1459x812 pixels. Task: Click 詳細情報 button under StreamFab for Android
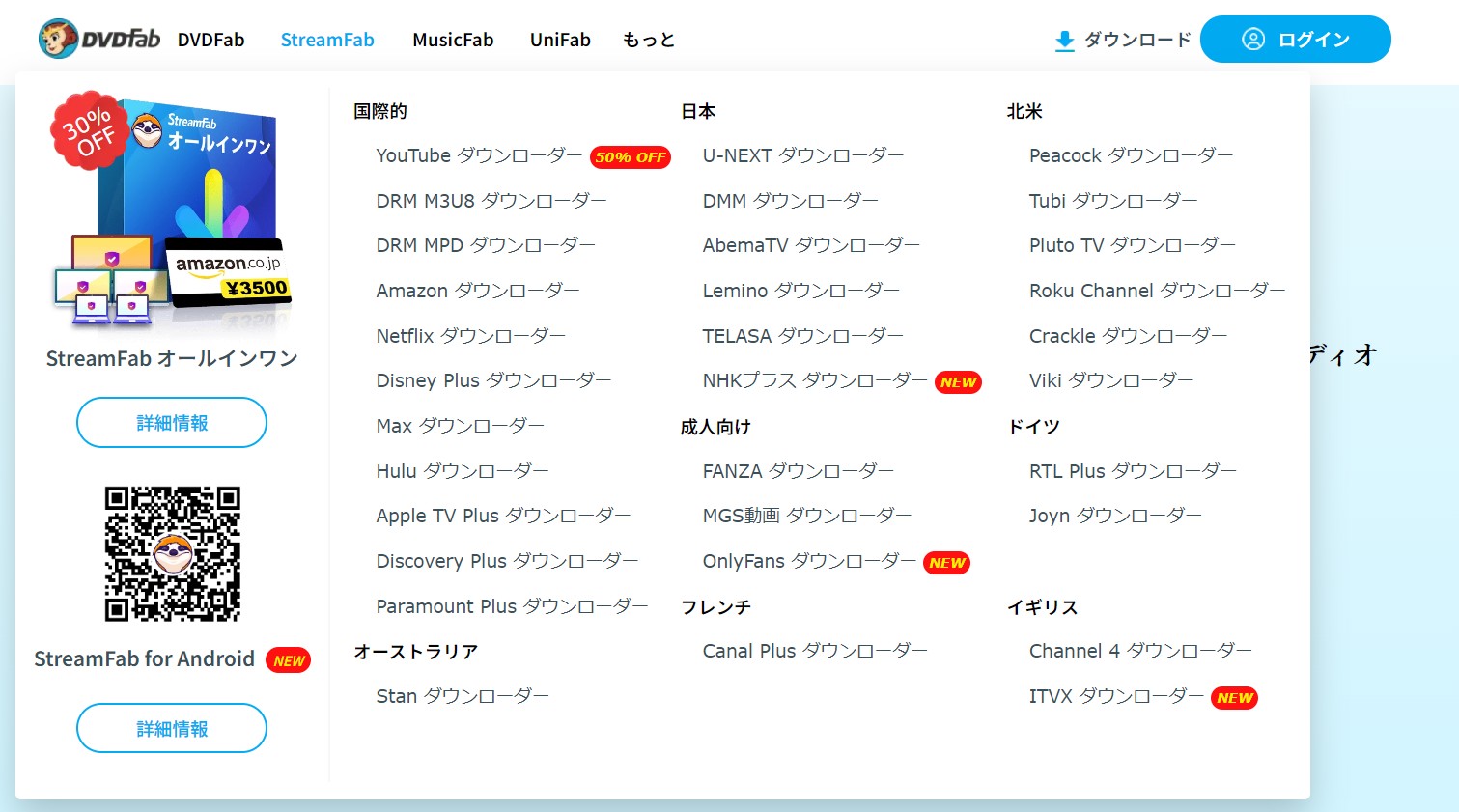click(172, 729)
